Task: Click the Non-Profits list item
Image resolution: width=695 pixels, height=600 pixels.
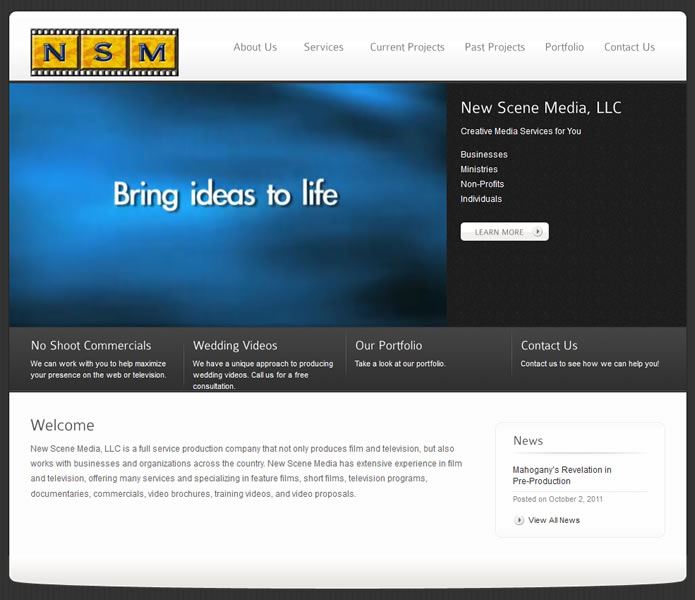Action: [x=482, y=184]
